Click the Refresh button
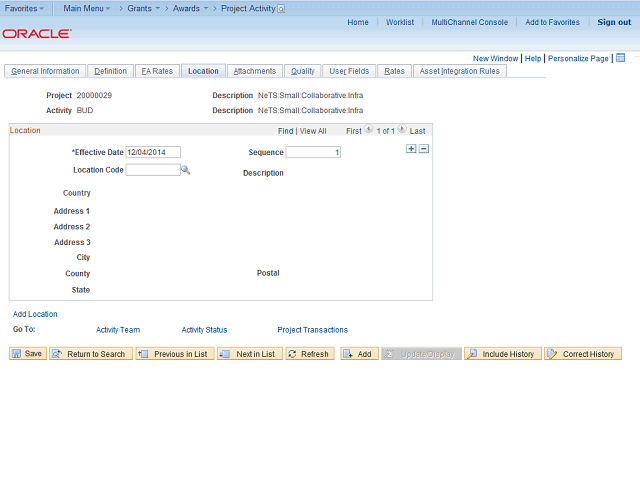This screenshot has width=640, height=480. (310, 353)
